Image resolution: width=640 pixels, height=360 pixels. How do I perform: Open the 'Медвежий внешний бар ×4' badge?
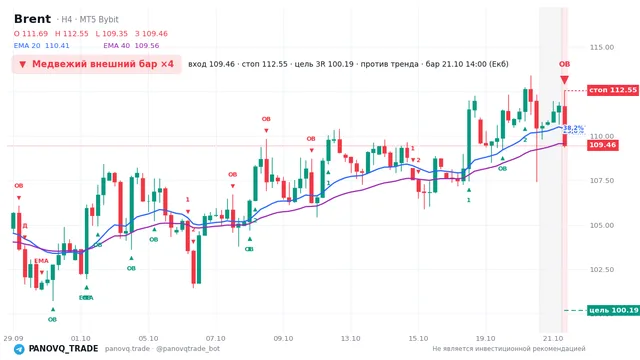pyautogui.click(x=96, y=64)
